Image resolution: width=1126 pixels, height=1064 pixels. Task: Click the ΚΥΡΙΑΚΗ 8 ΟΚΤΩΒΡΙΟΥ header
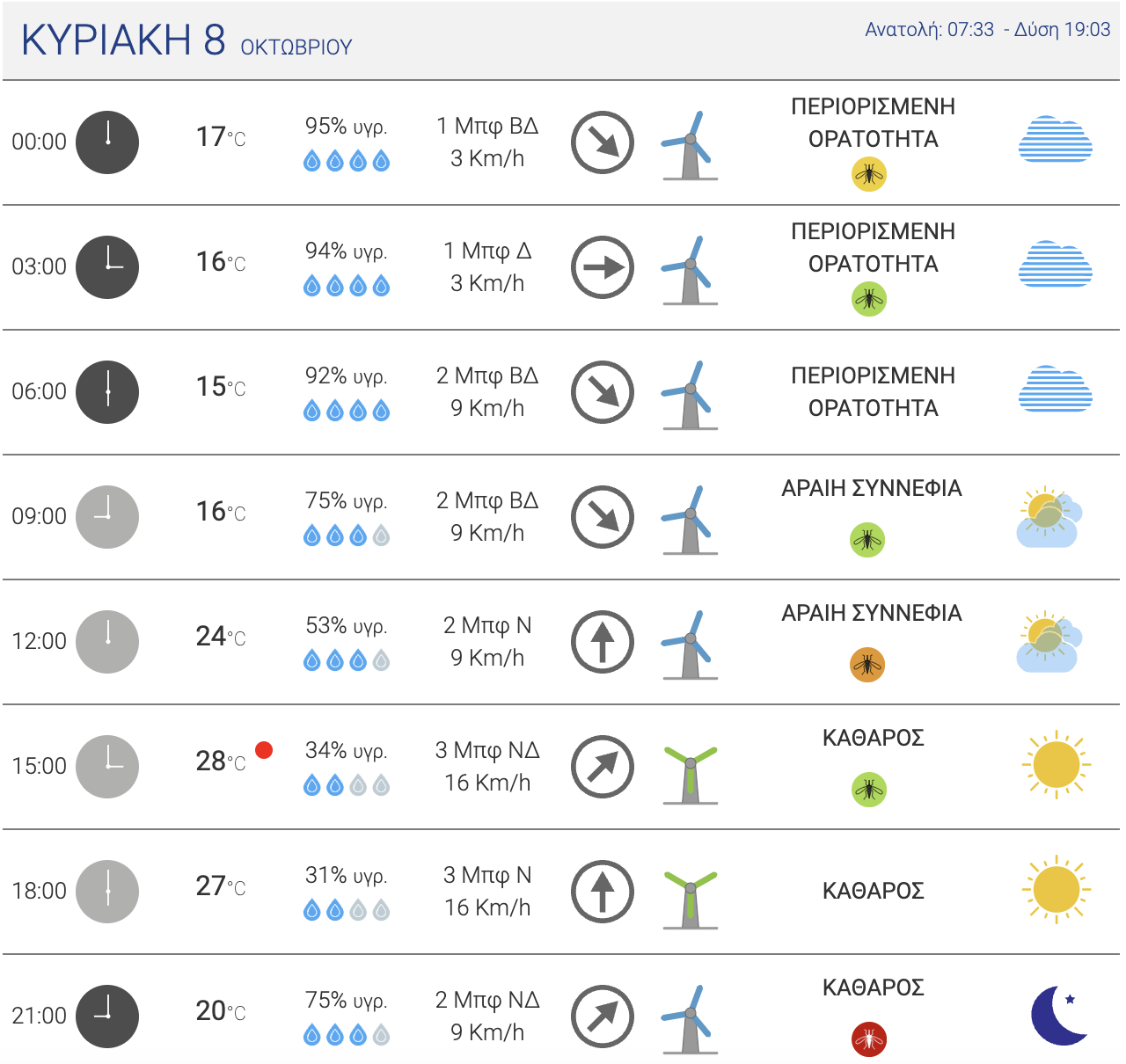coord(186,40)
